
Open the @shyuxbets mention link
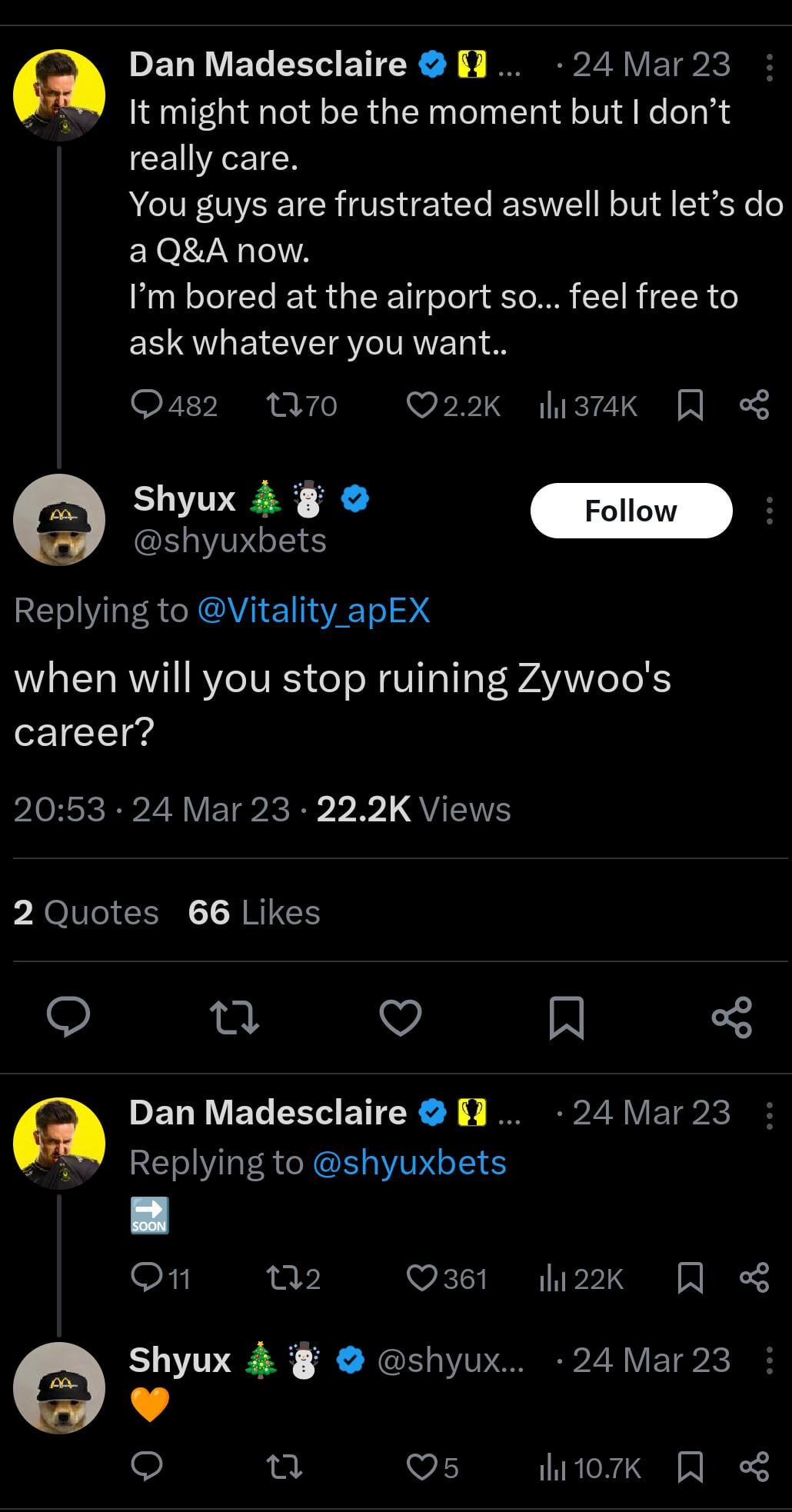click(x=409, y=1162)
